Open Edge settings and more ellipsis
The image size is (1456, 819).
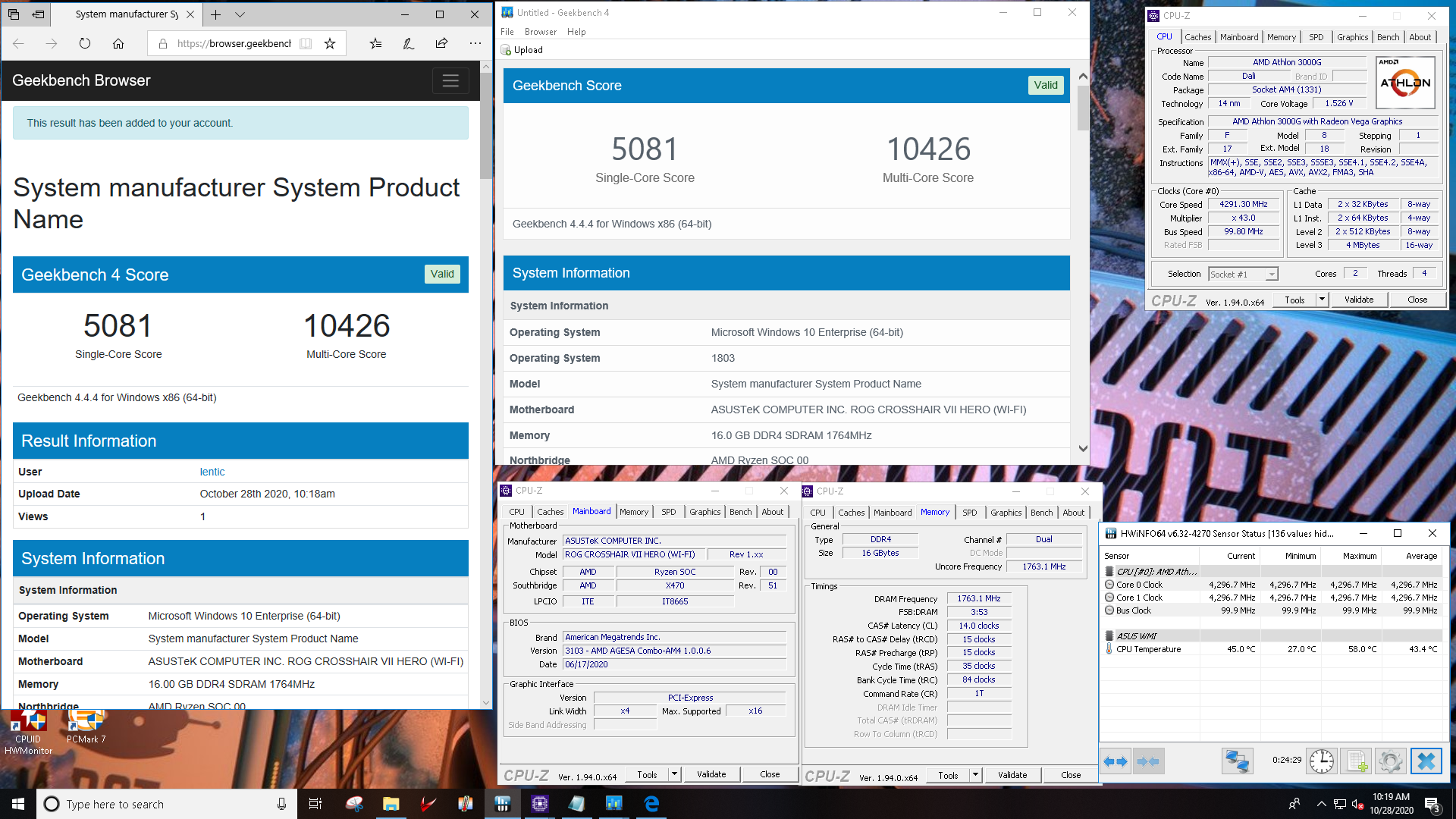(475, 44)
